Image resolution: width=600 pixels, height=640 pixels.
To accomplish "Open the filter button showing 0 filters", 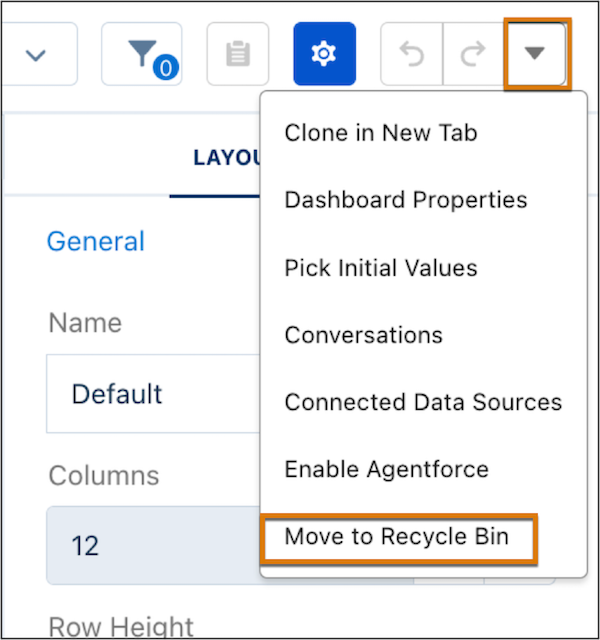I will click(142, 54).
